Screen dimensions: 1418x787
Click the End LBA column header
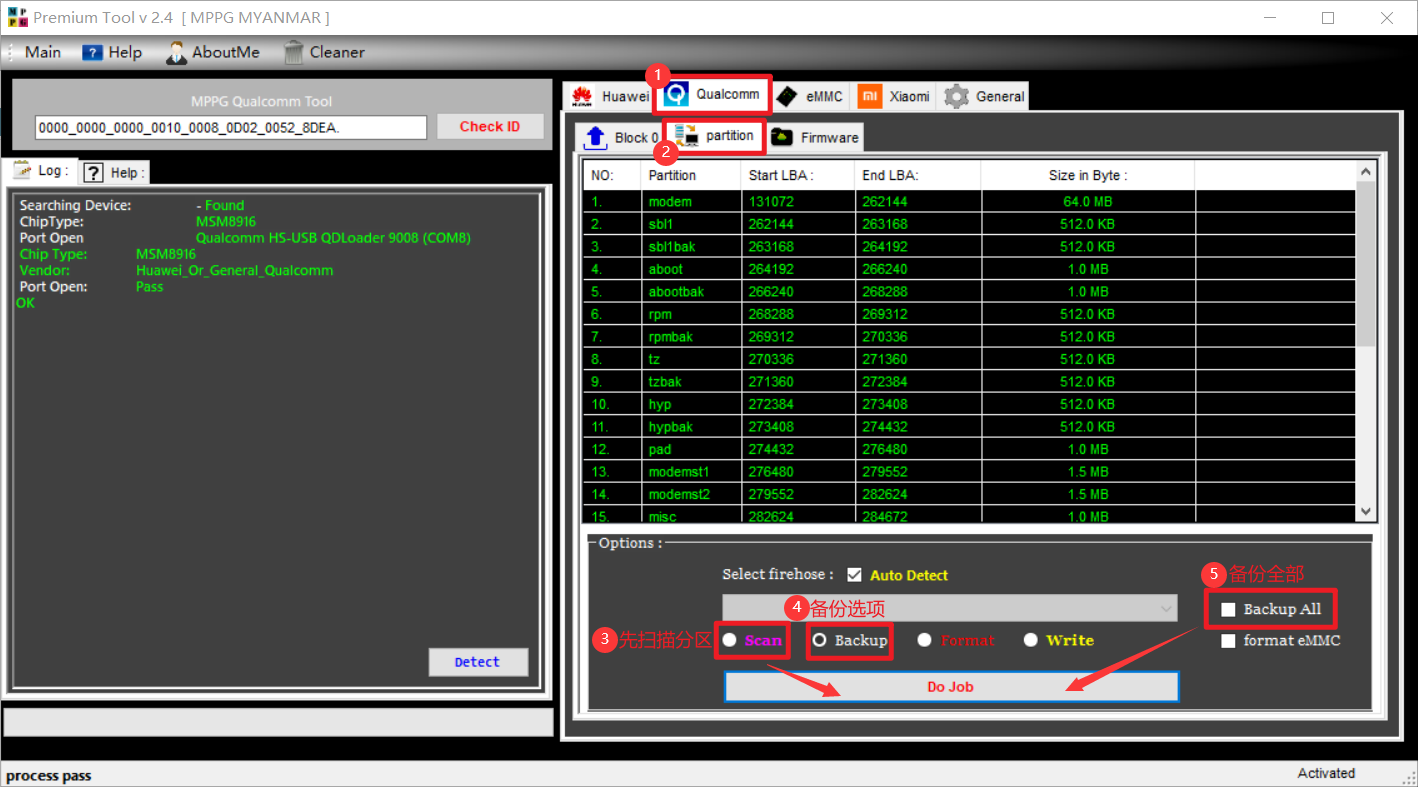[917, 175]
